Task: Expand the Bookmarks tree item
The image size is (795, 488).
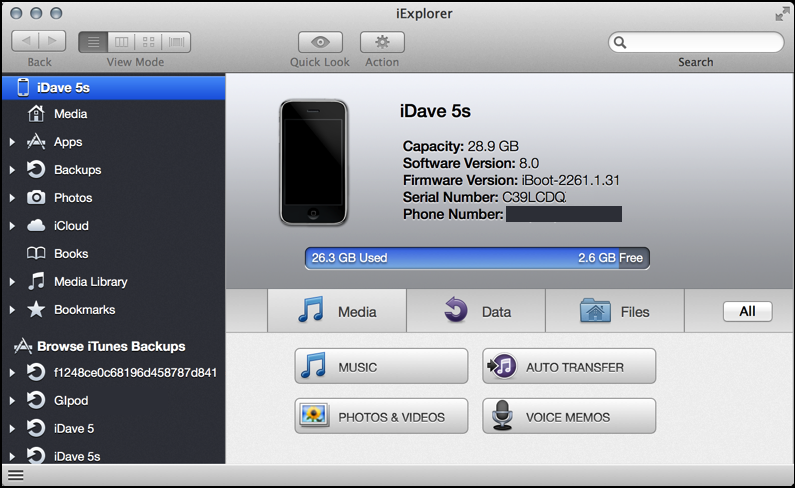Action: [x=12, y=309]
